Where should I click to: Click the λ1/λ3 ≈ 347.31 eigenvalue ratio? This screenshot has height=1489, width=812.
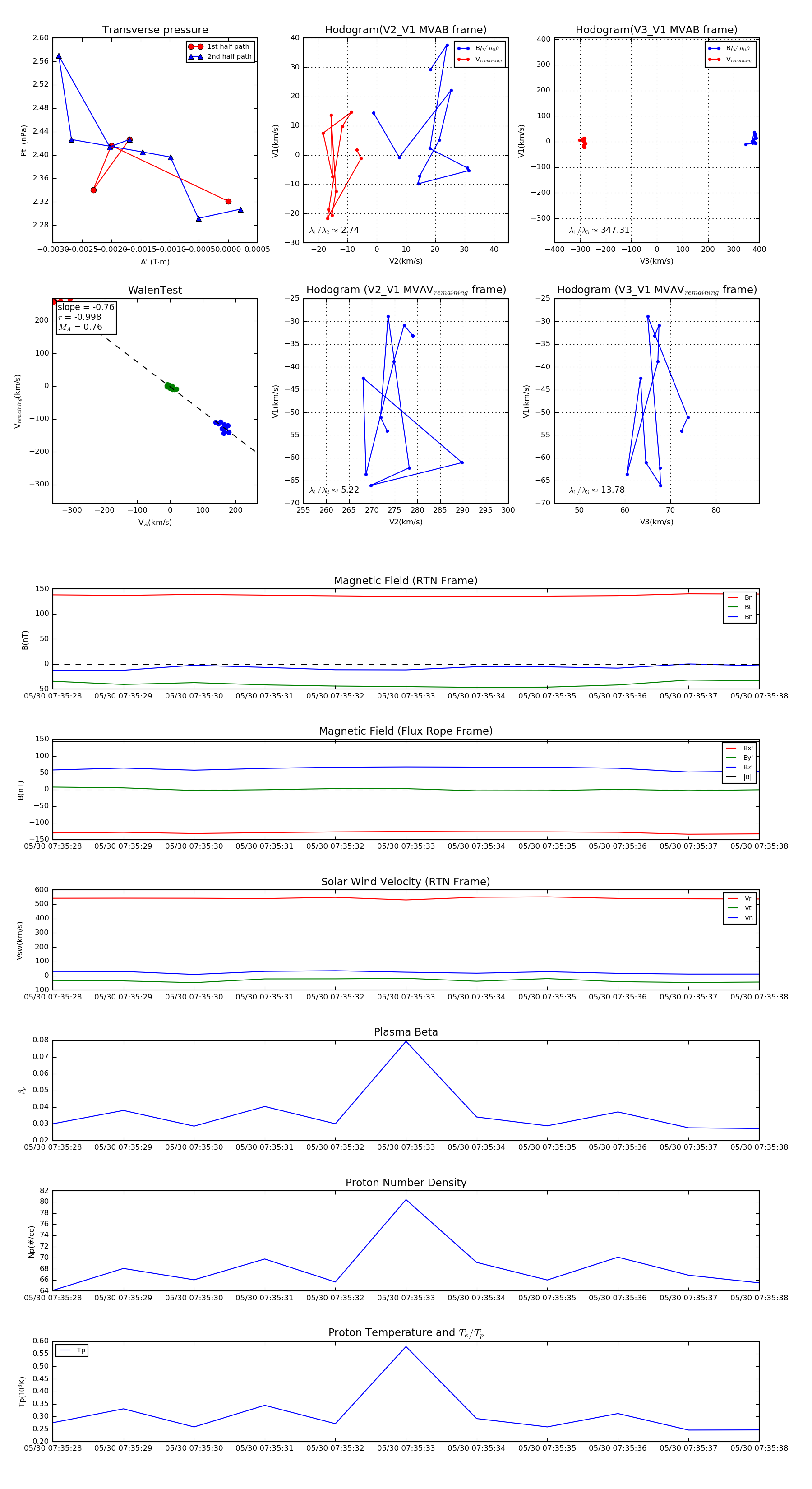pos(600,230)
